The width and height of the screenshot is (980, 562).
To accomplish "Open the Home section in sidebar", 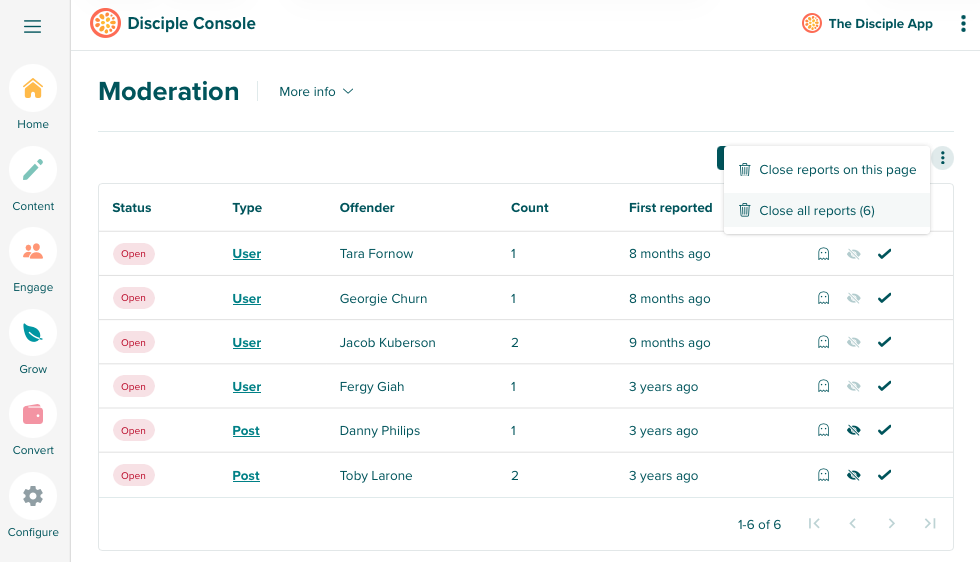I will [33, 89].
